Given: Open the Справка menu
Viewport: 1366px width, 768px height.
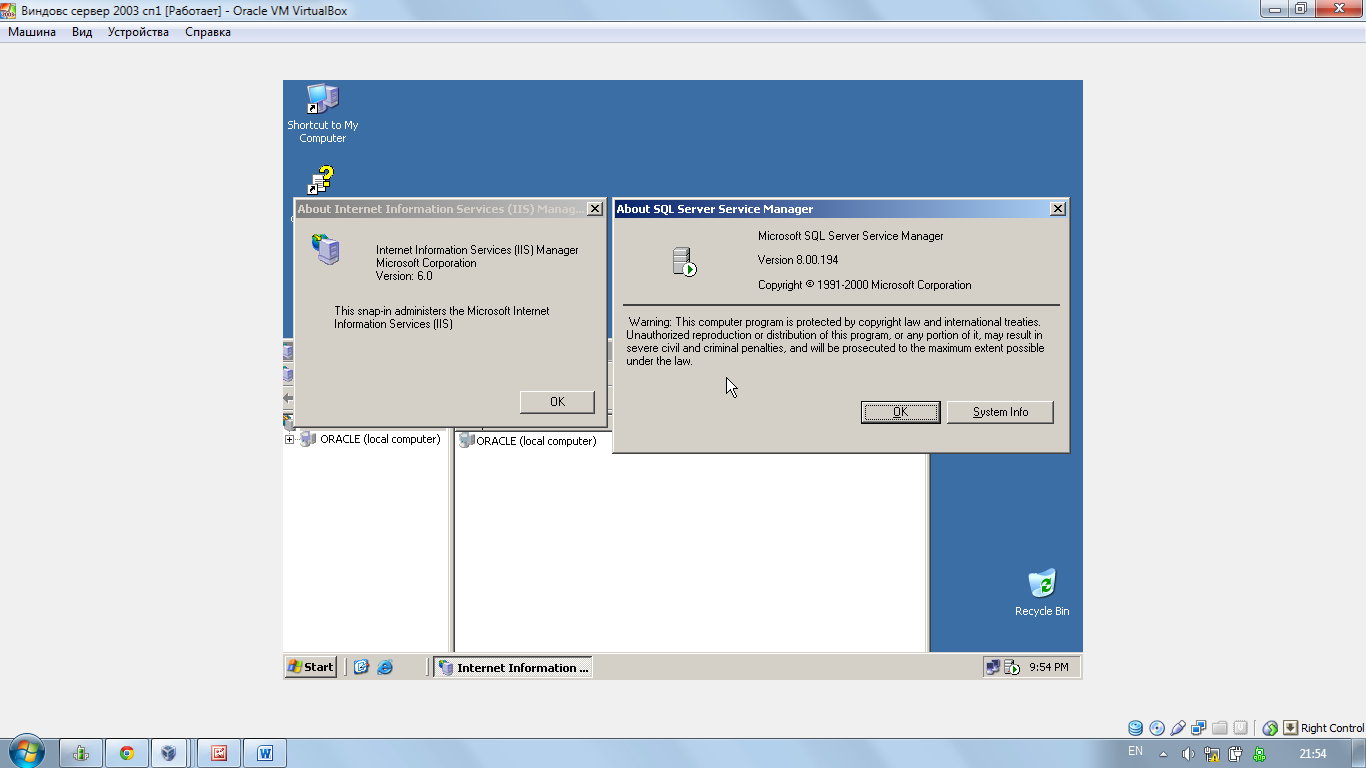Looking at the screenshot, I should 208,32.
